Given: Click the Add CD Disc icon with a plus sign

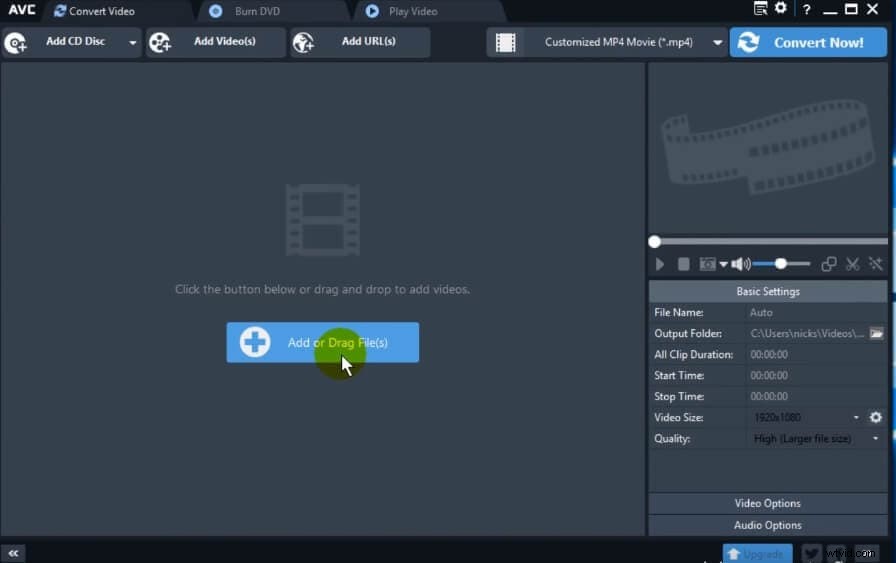Looking at the screenshot, I should pos(15,43).
